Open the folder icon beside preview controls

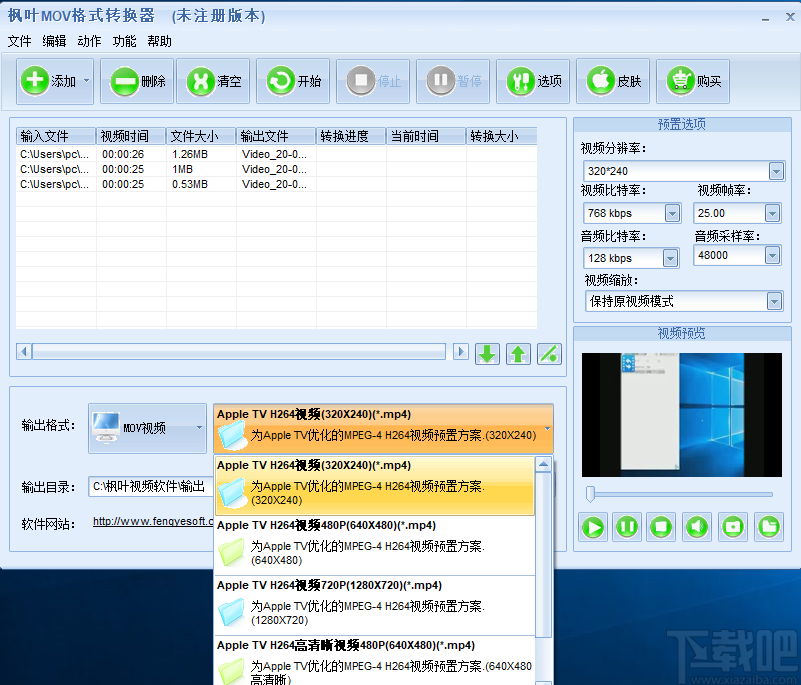click(x=769, y=527)
